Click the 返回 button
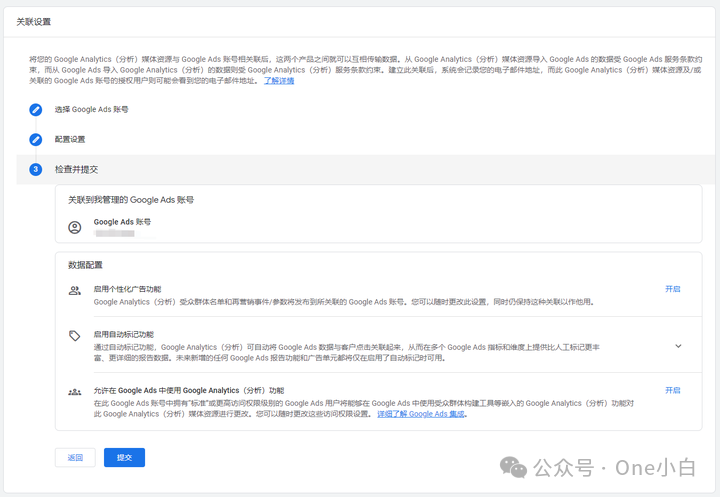 pyautogui.click(x=75, y=457)
